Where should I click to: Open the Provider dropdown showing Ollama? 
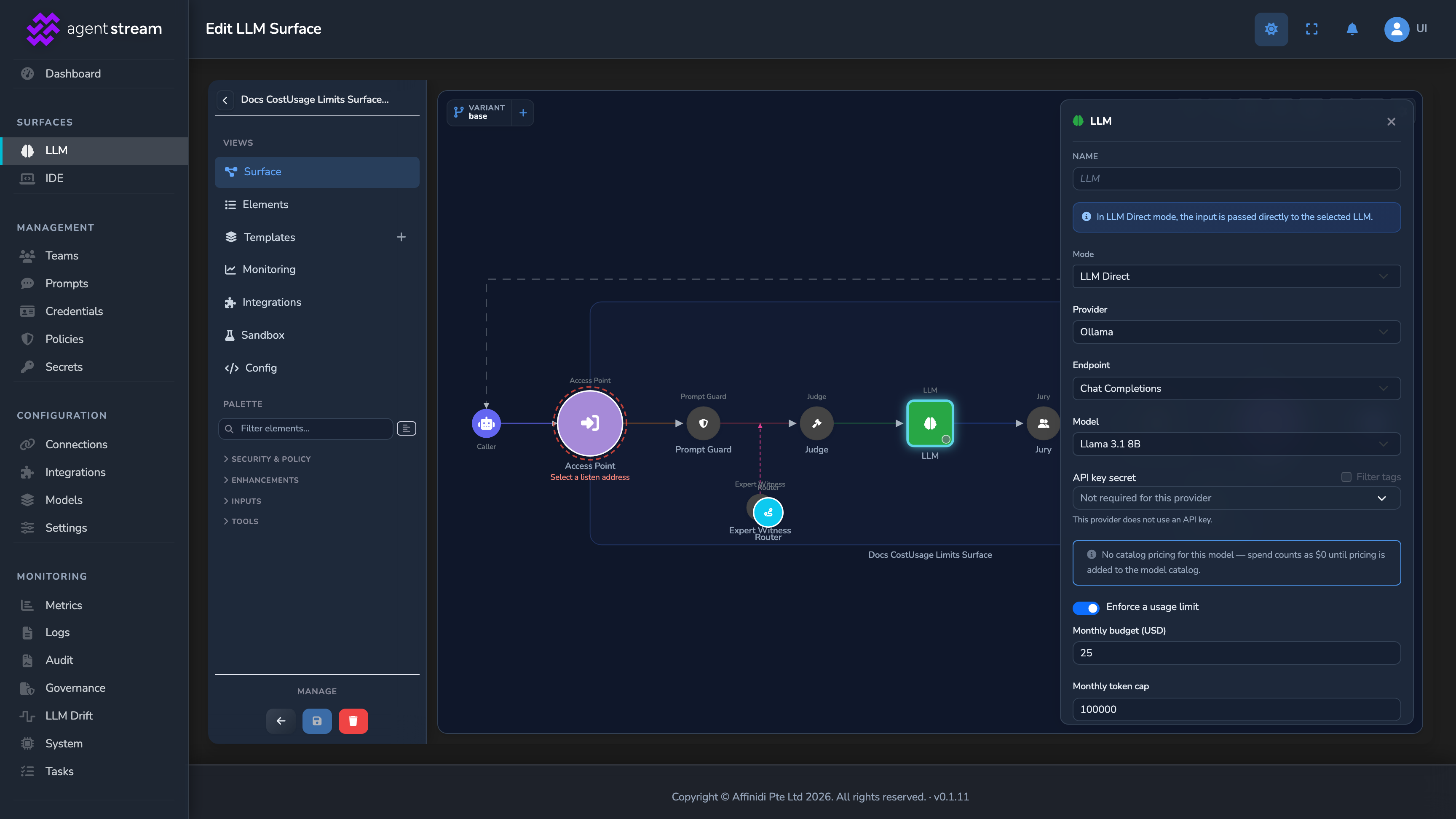point(1236,332)
